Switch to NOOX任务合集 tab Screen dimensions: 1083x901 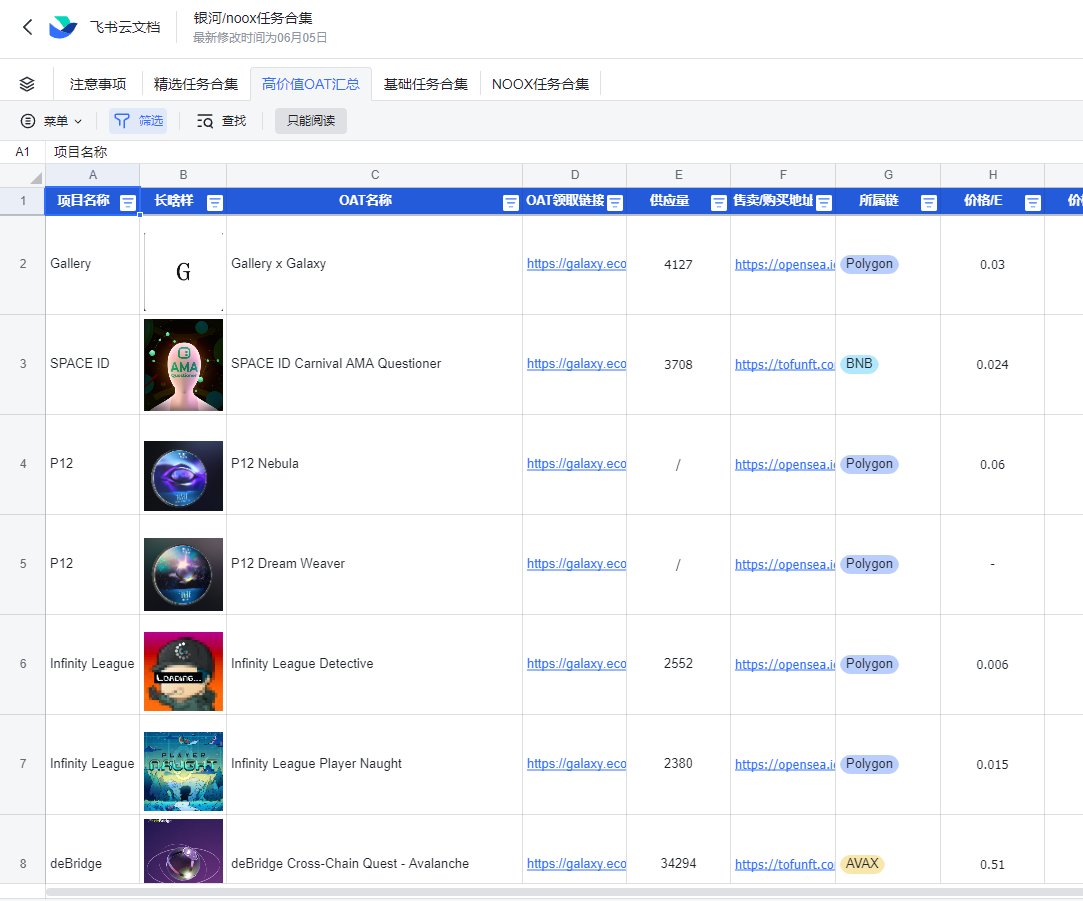[x=540, y=84]
